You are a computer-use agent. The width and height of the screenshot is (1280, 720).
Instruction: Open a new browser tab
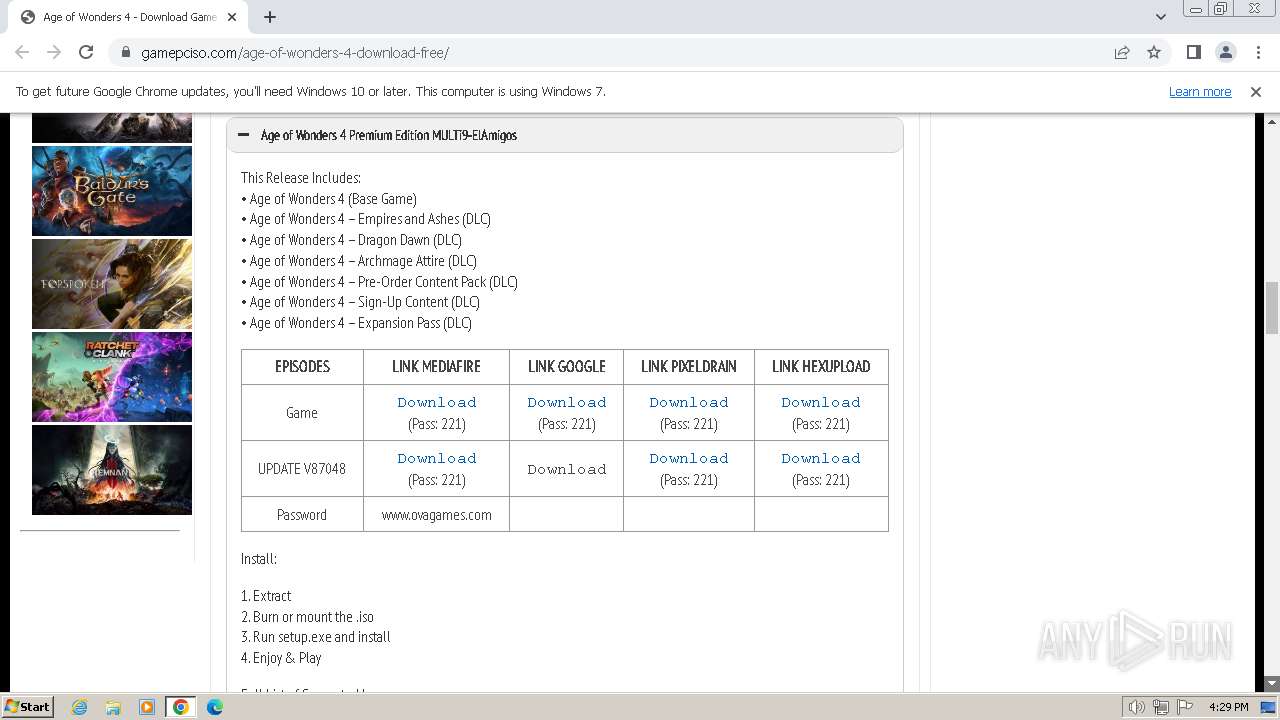tap(270, 17)
